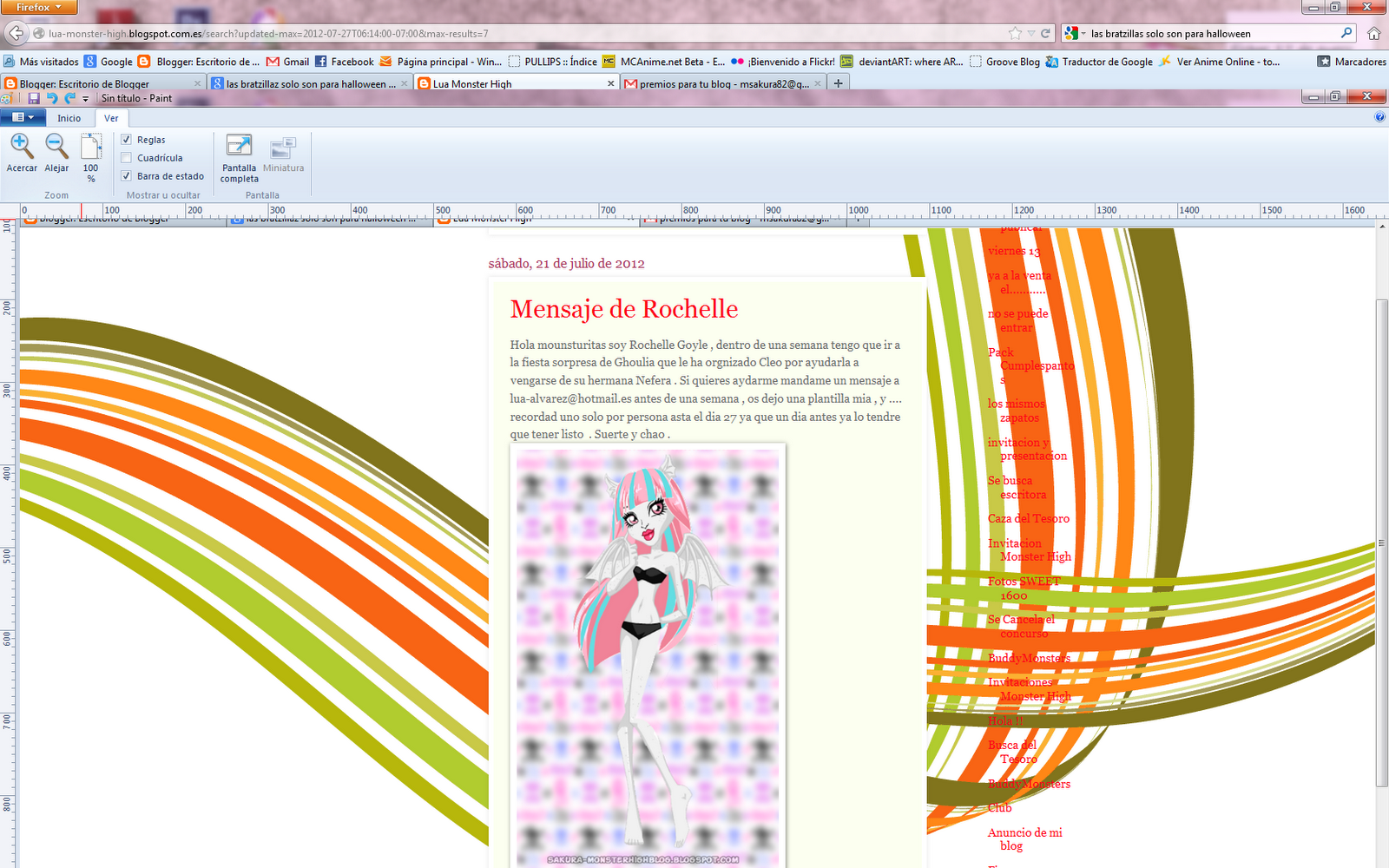Viewport: 1389px width, 868px height.
Task: Open the search engine selector dropdown
Action: tap(1076, 34)
